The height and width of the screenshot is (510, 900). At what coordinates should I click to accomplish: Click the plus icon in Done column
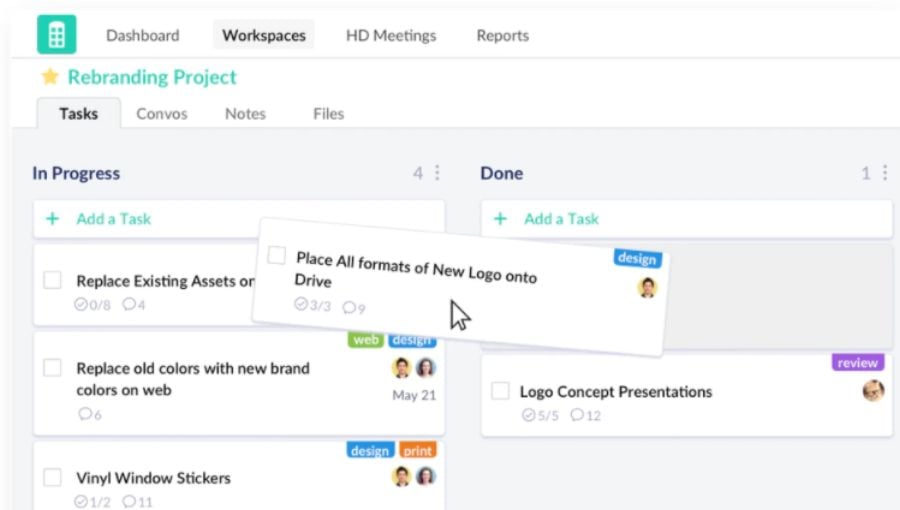pyautogui.click(x=501, y=219)
